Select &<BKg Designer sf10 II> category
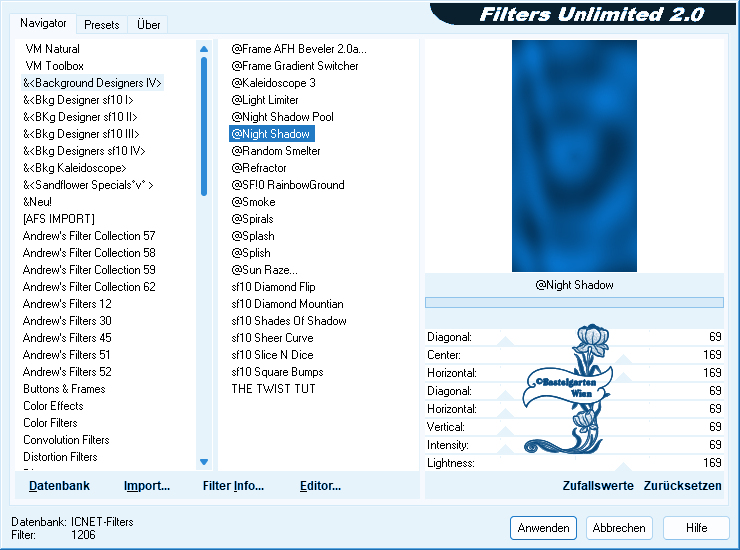 coord(80,117)
